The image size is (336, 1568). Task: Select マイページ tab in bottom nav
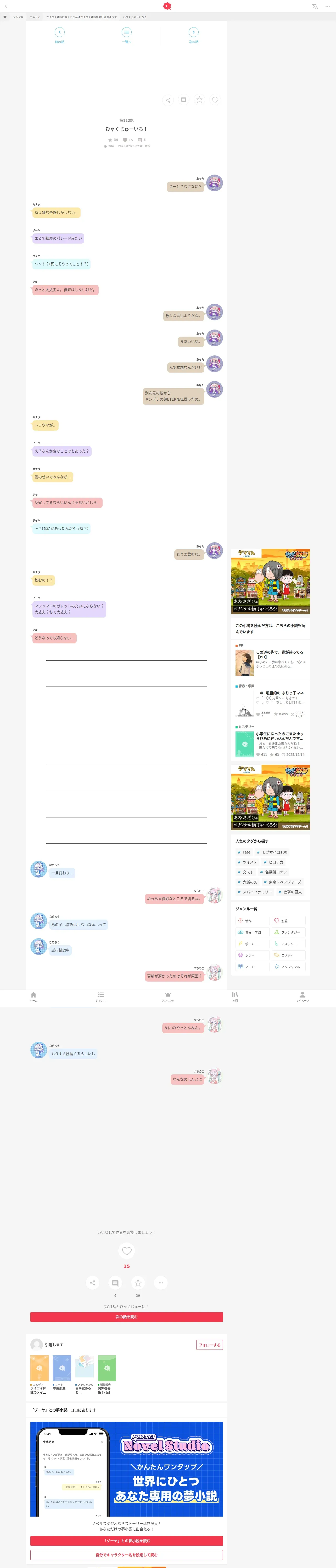(x=303, y=996)
